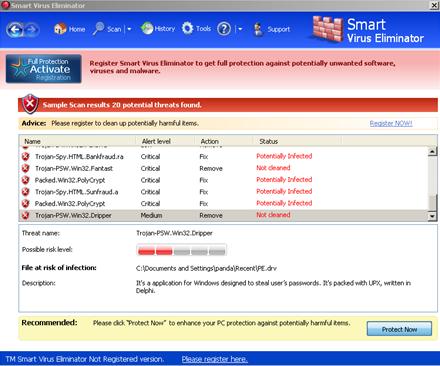Click the threat icon beside Trojan-Spy.HTML.Sunfraud.a

(25, 192)
